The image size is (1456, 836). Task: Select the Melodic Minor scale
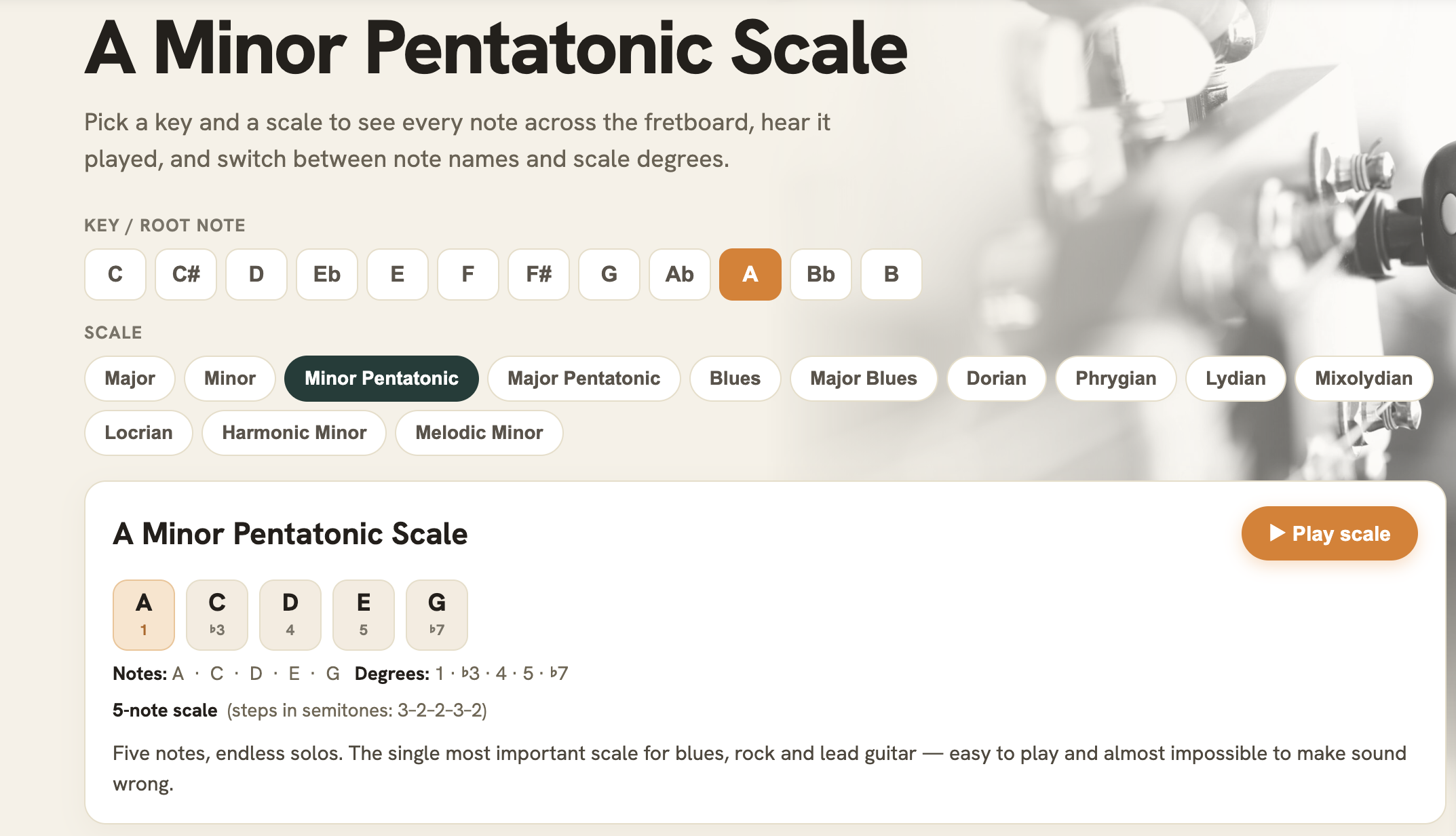point(479,433)
